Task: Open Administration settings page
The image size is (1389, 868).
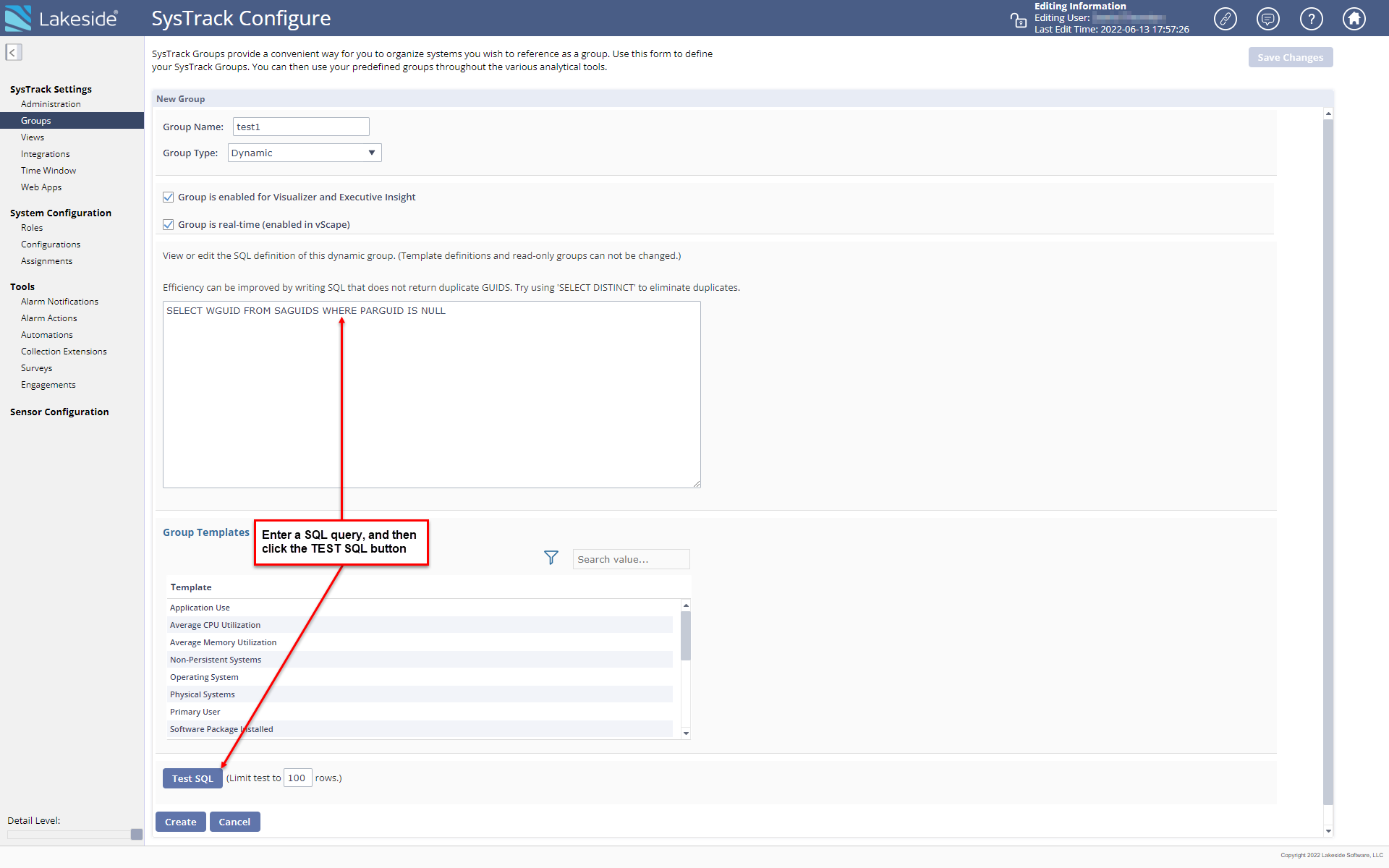Action: coord(51,104)
